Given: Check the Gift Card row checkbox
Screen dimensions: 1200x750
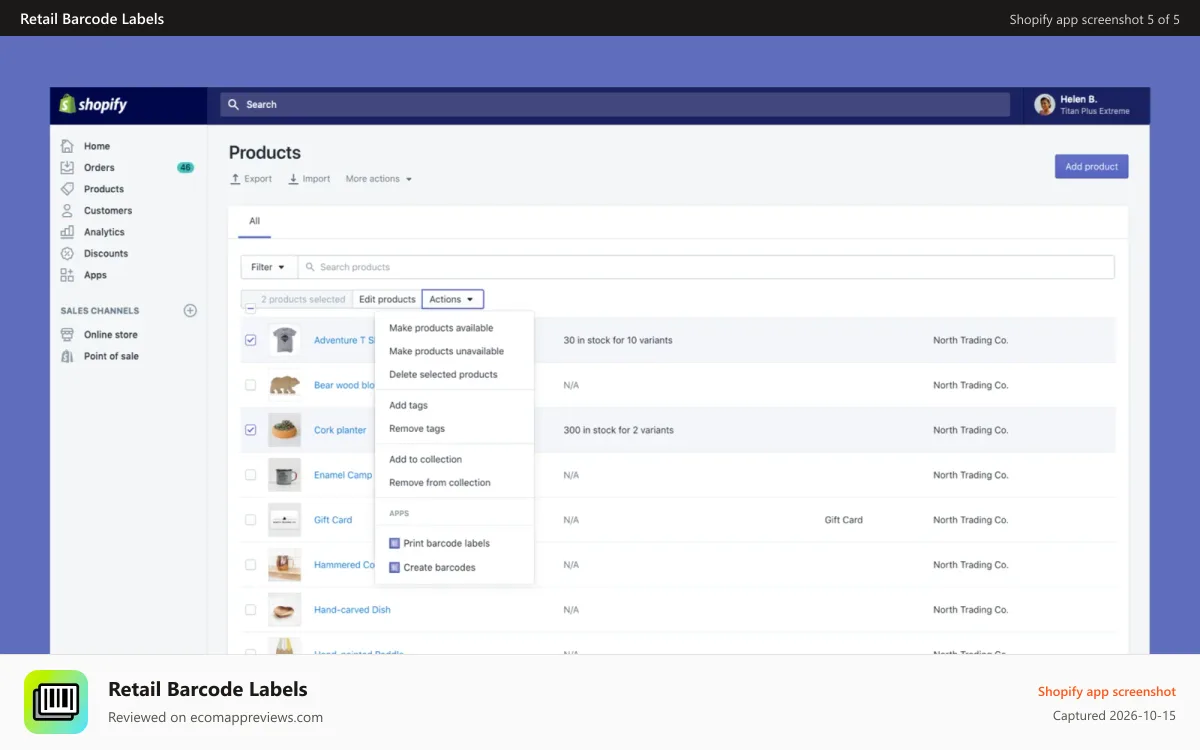Looking at the screenshot, I should tap(250, 520).
